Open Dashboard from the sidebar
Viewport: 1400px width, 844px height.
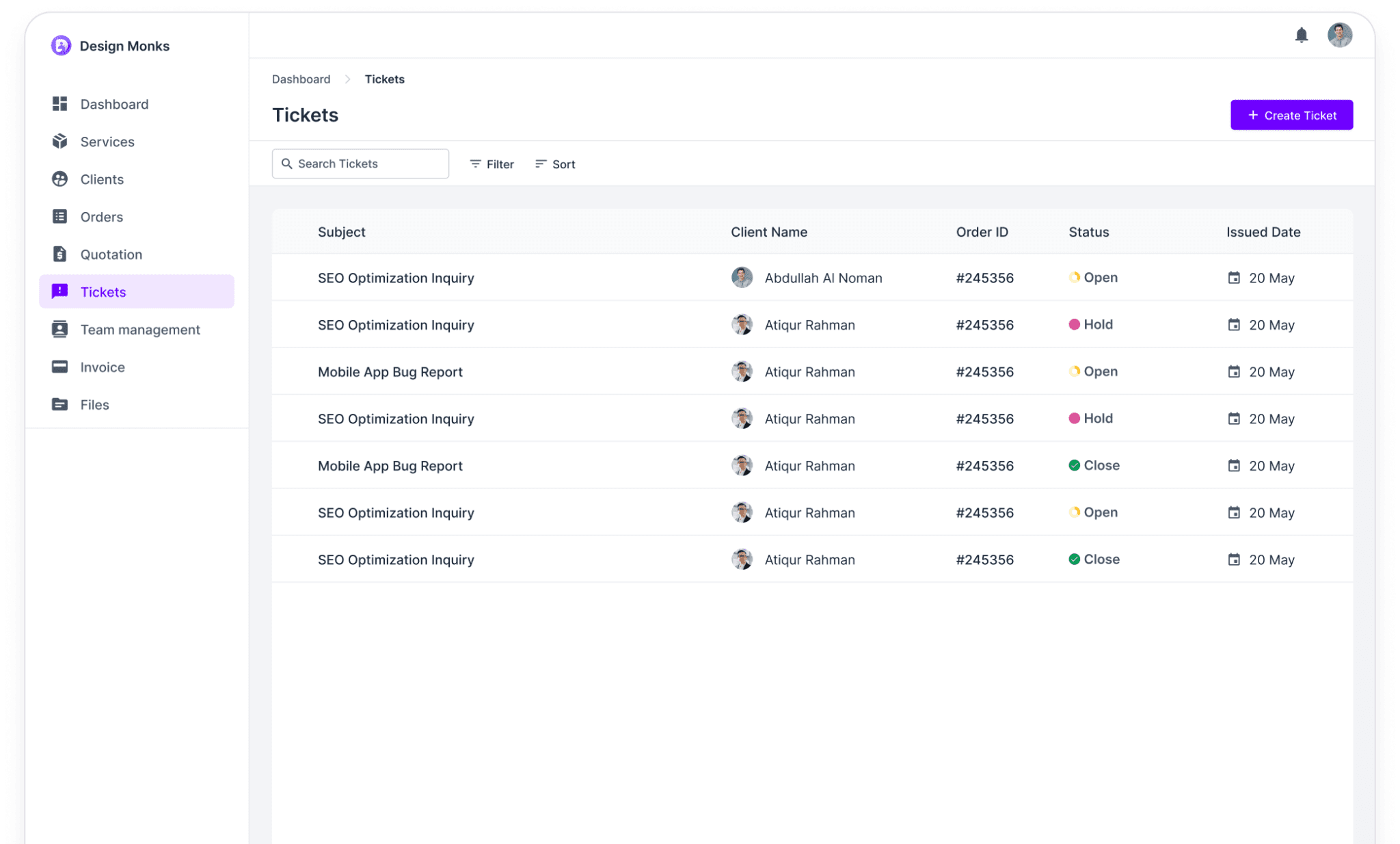[137, 104]
